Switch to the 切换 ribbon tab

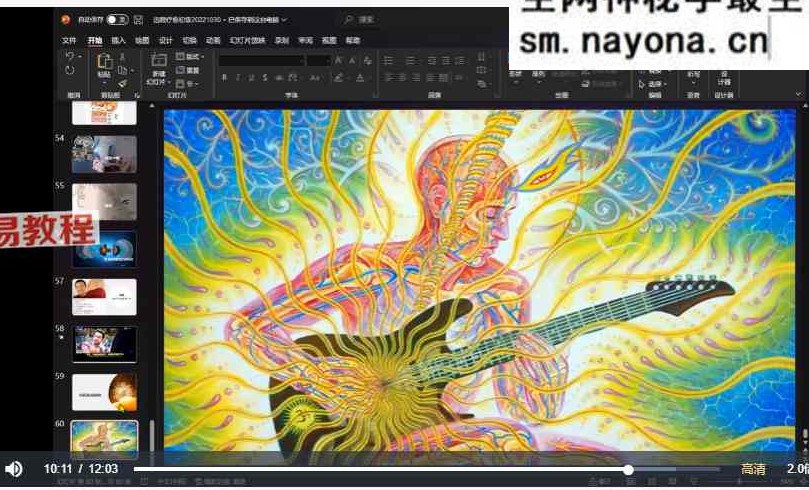pos(189,40)
